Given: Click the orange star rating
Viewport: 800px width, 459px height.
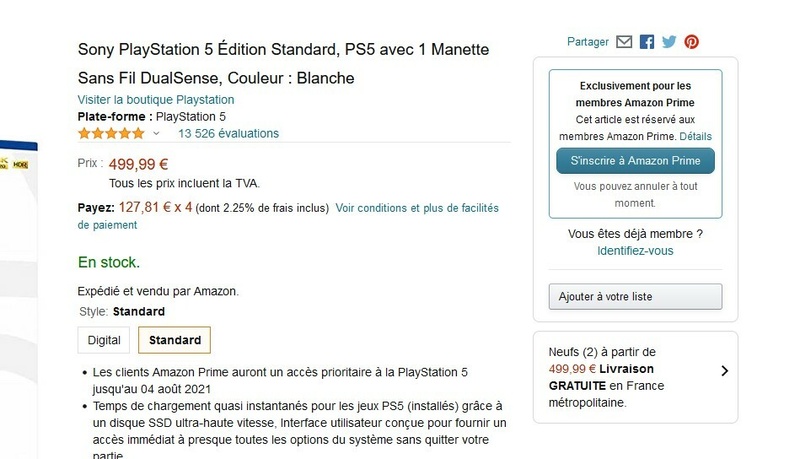Looking at the screenshot, I should click(110, 133).
